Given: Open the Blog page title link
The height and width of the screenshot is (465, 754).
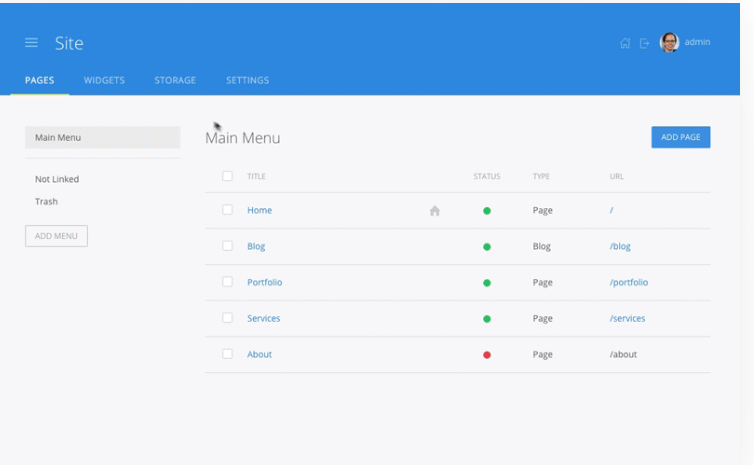Looking at the screenshot, I should (x=256, y=246).
